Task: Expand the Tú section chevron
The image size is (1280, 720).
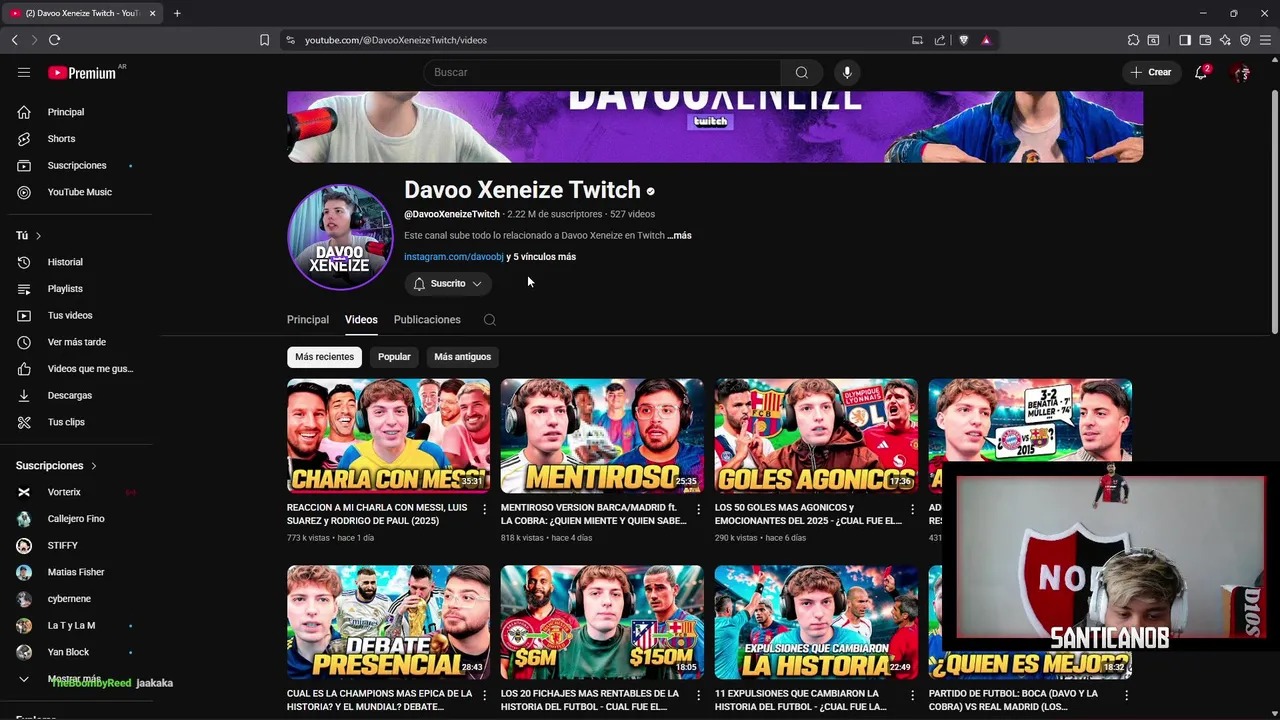Action: pyautogui.click(x=38, y=236)
